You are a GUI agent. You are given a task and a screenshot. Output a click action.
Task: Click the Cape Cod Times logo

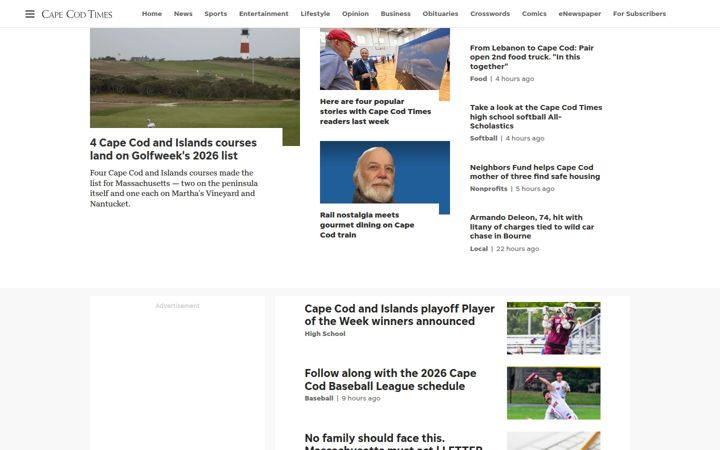(x=77, y=14)
